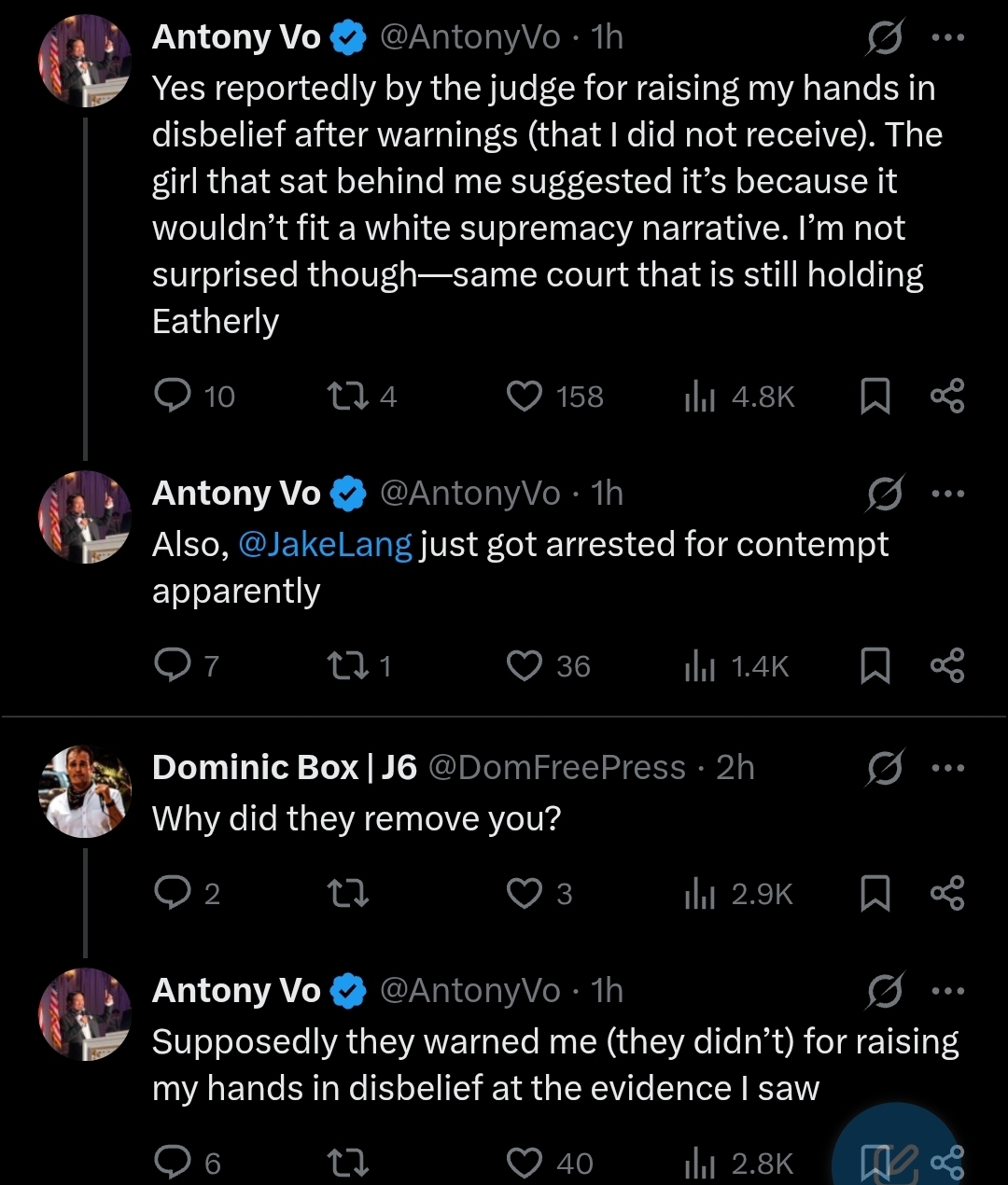
Task: Open the Dominic Box | J6 profile name
Action: (285, 767)
